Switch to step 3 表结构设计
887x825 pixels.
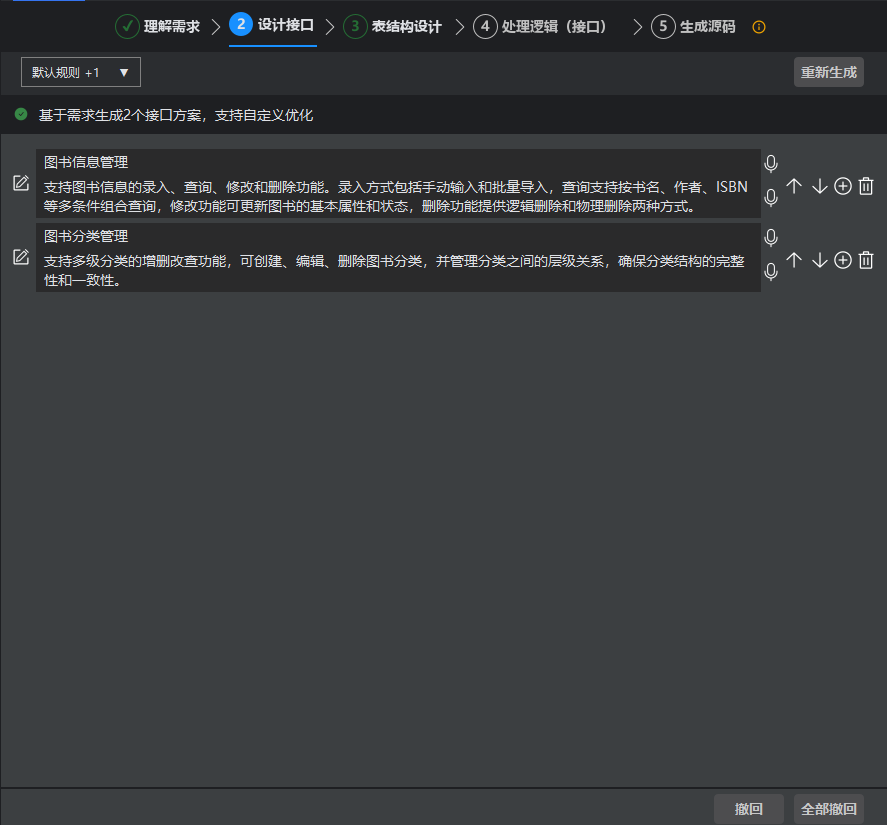pos(392,27)
